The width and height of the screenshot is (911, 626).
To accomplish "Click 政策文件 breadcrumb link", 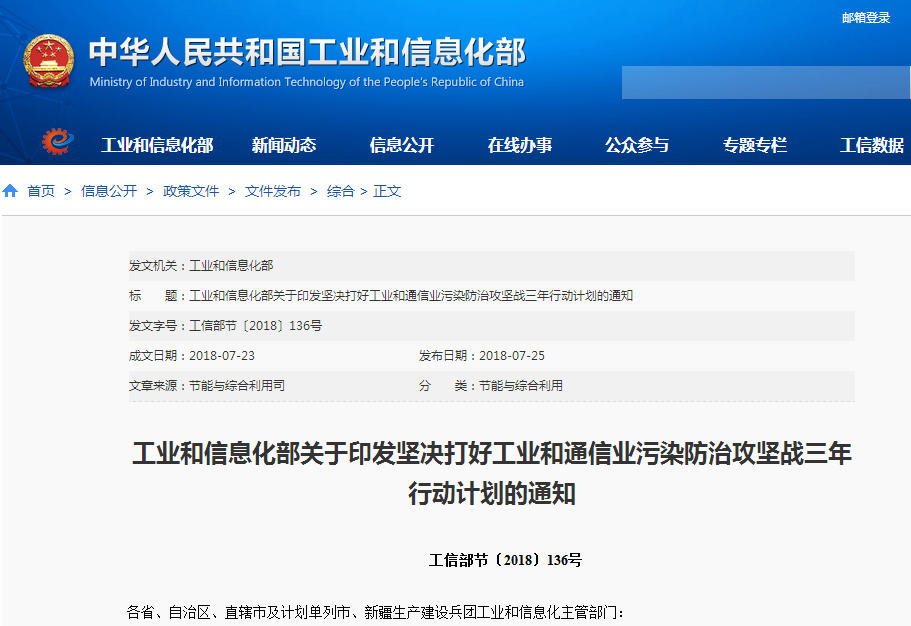I will click(191, 191).
